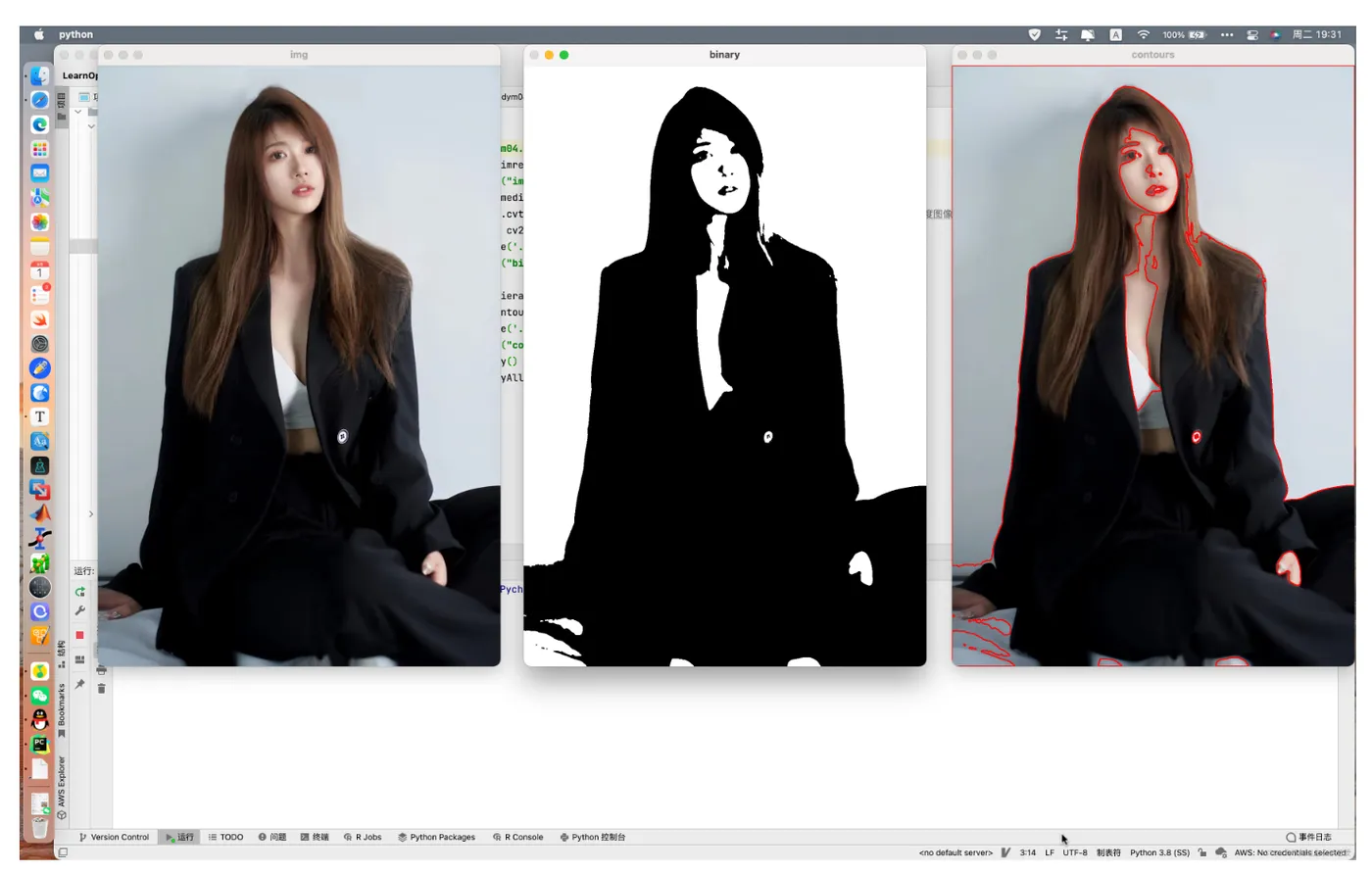Screen dimensions: 1372x873
Task: Click the print icon in Run panel
Action: click(101, 670)
